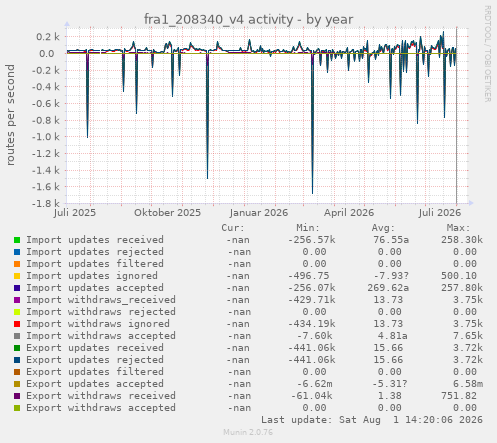The image size is (497, 443).
Task: Click the 'Cur:' column header
Action: coord(233,228)
